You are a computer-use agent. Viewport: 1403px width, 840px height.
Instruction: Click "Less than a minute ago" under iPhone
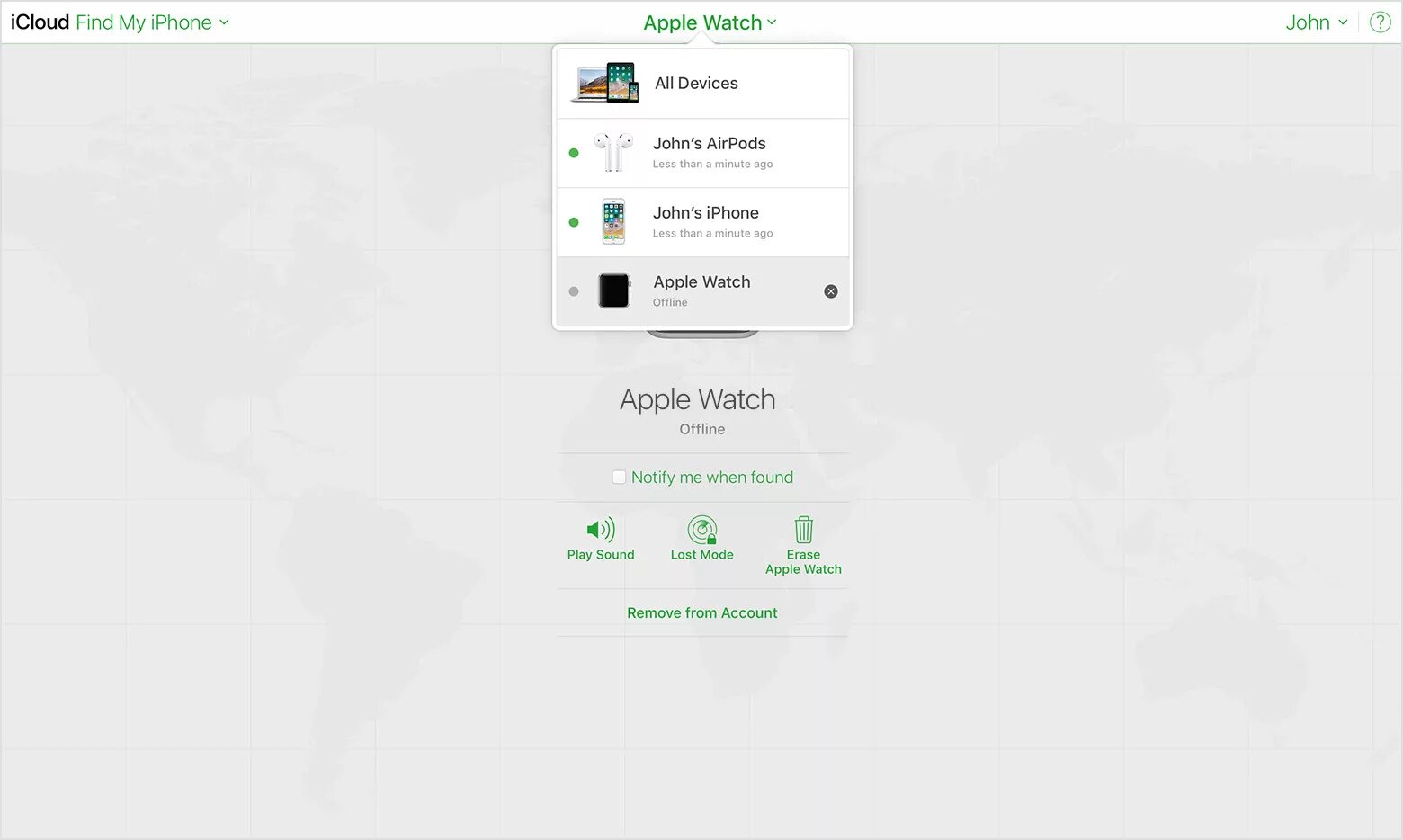[712, 233]
